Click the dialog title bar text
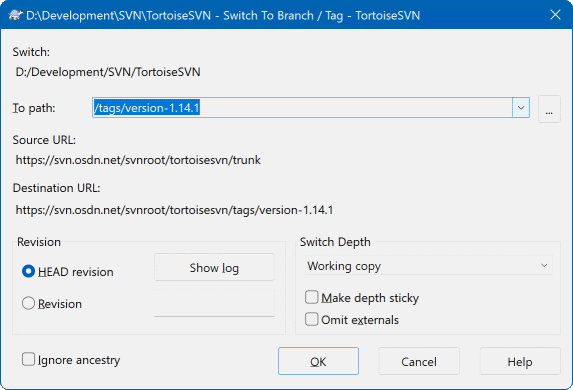The height and width of the screenshot is (390, 573). [x=223, y=16]
